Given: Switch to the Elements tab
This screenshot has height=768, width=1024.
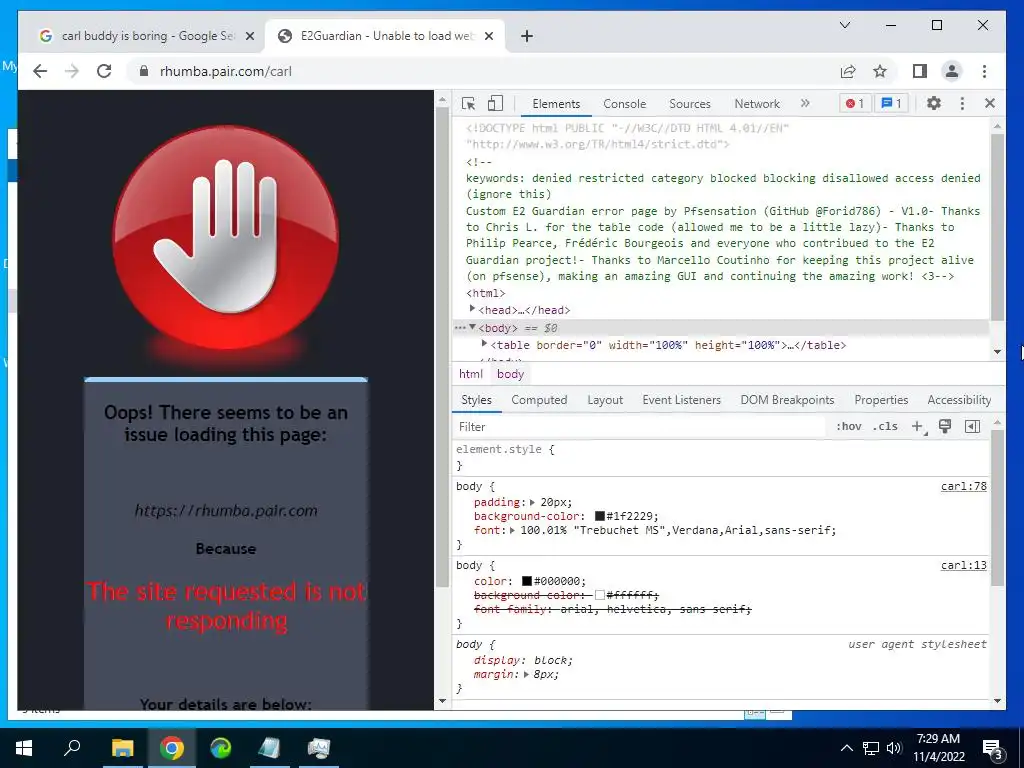Looking at the screenshot, I should pos(556,104).
